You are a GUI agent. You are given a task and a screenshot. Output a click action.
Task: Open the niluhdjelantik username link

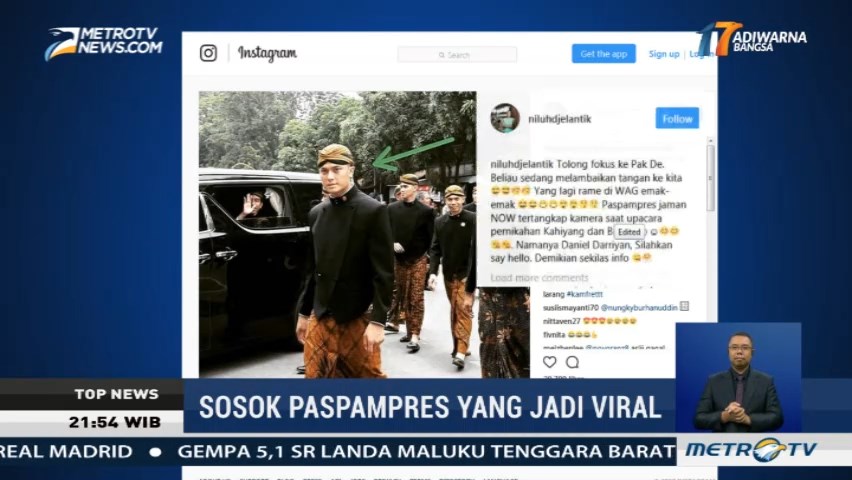tap(560, 119)
